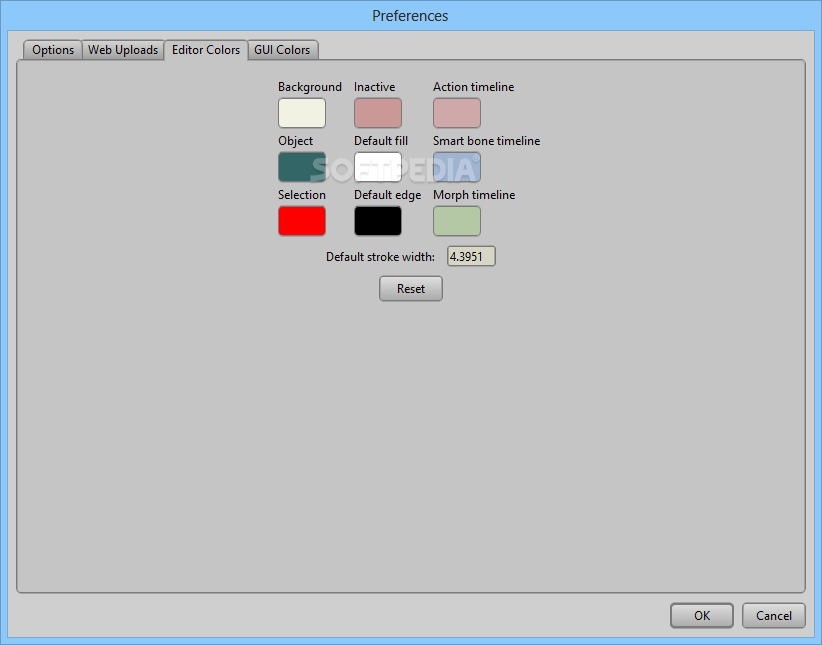Click the Default stroke width field

(x=471, y=256)
